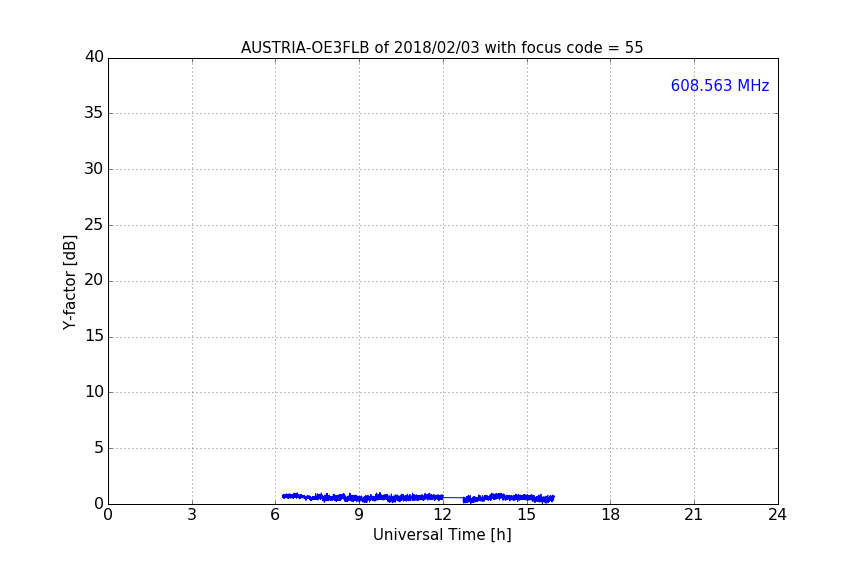
Task: Click Y-axis tick label 35
Action: [94, 113]
